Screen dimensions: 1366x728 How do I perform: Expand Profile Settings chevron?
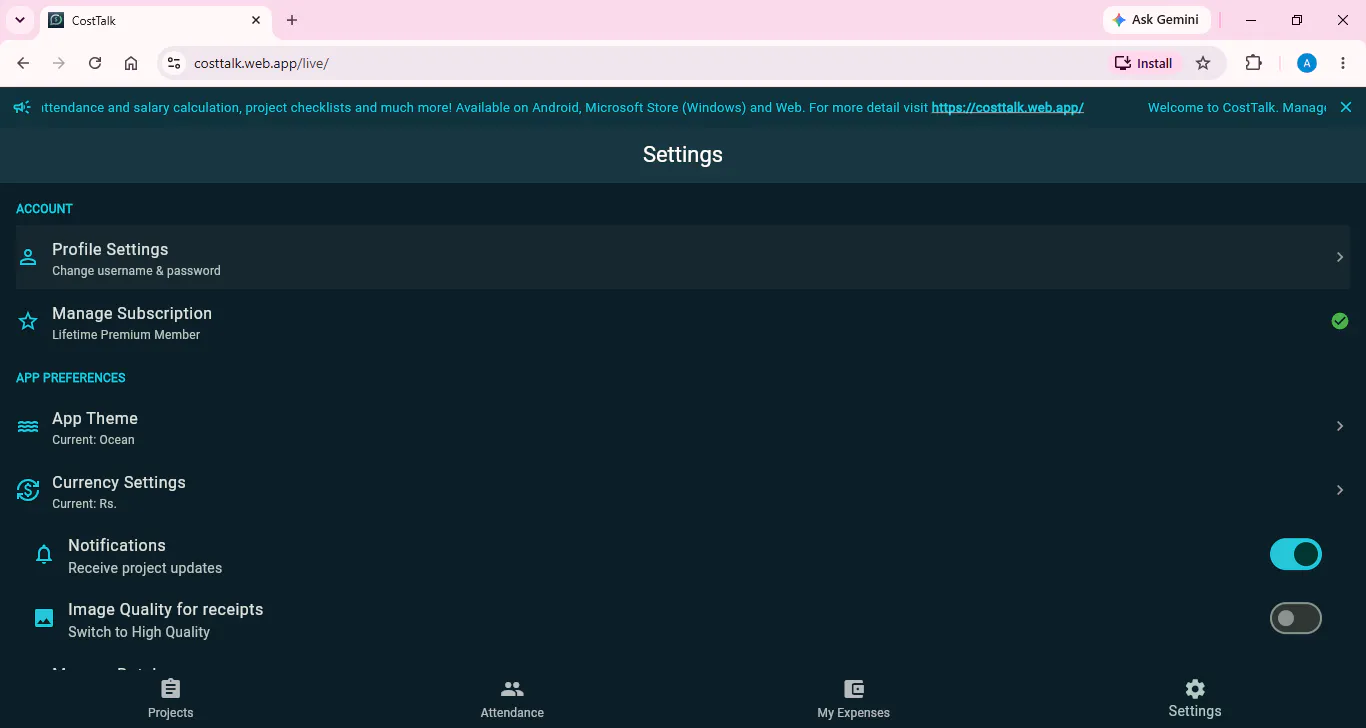1340,257
